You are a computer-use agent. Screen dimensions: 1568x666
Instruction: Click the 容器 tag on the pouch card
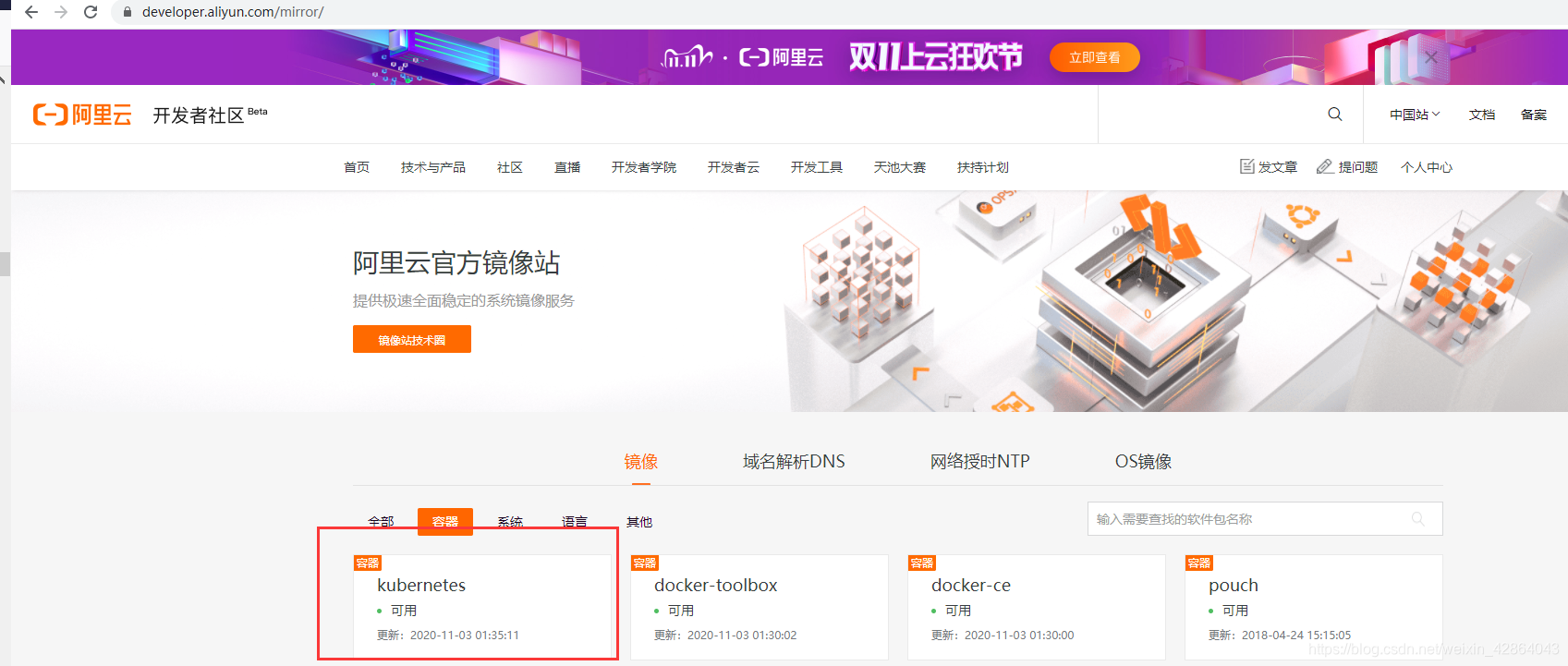(x=1199, y=563)
